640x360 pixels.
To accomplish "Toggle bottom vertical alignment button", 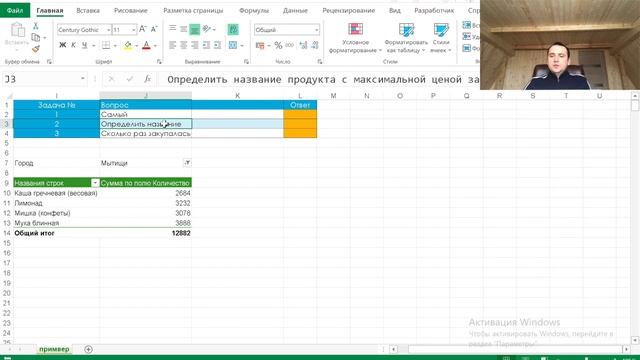I will tap(195, 29).
